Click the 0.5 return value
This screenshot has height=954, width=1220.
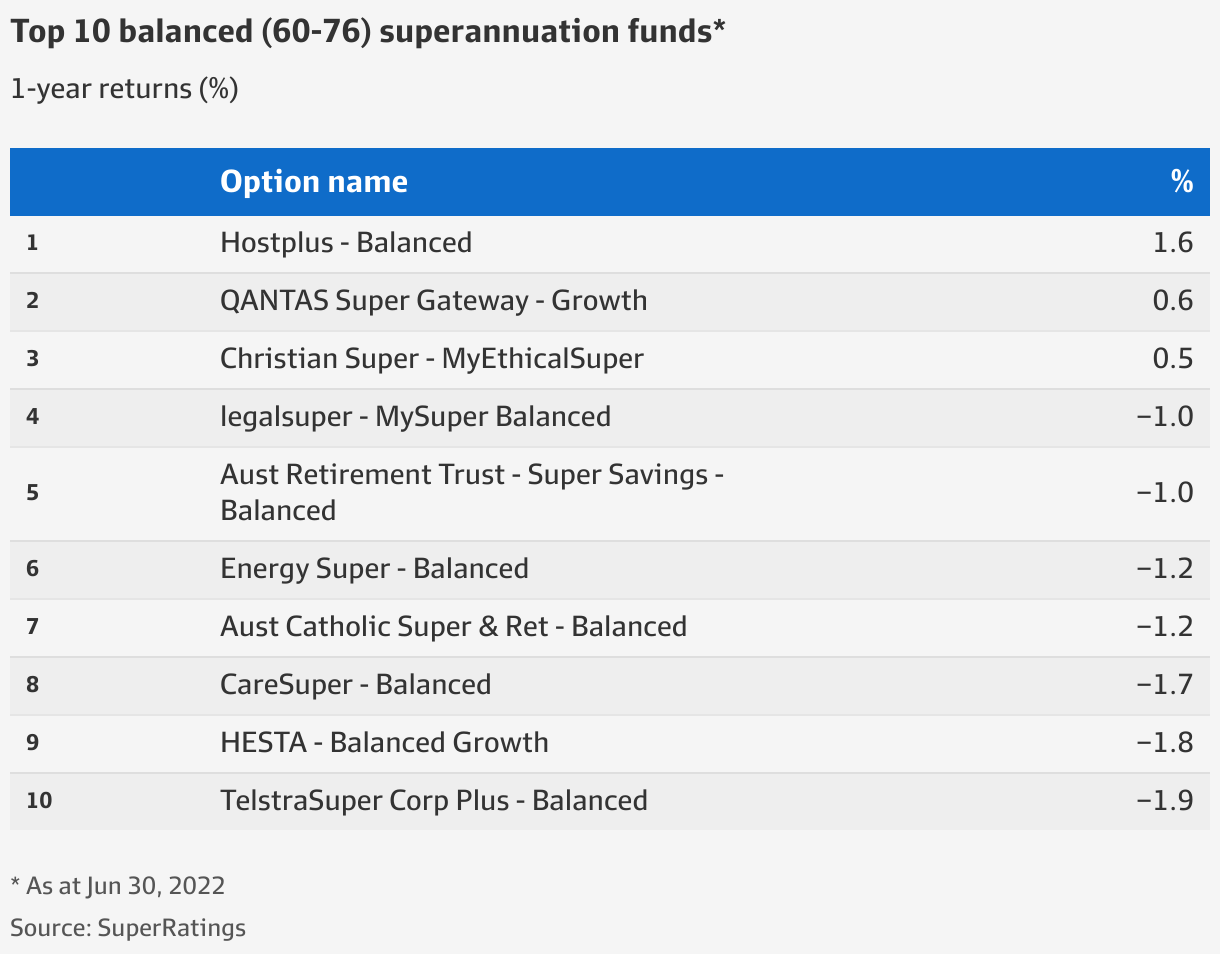click(1172, 359)
